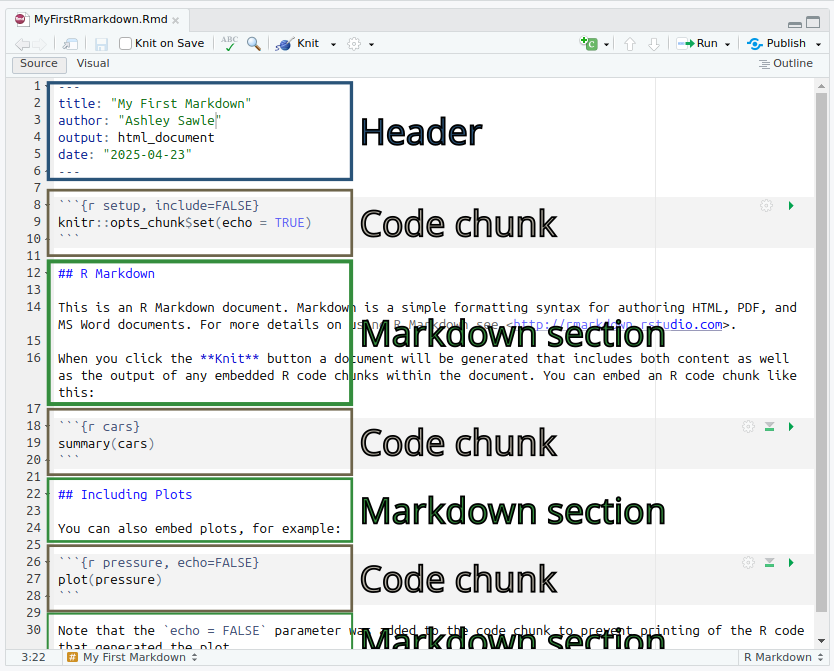Click the "You can also embed plots" line
This screenshot has width=834, height=671.
click(x=199, y=529)
